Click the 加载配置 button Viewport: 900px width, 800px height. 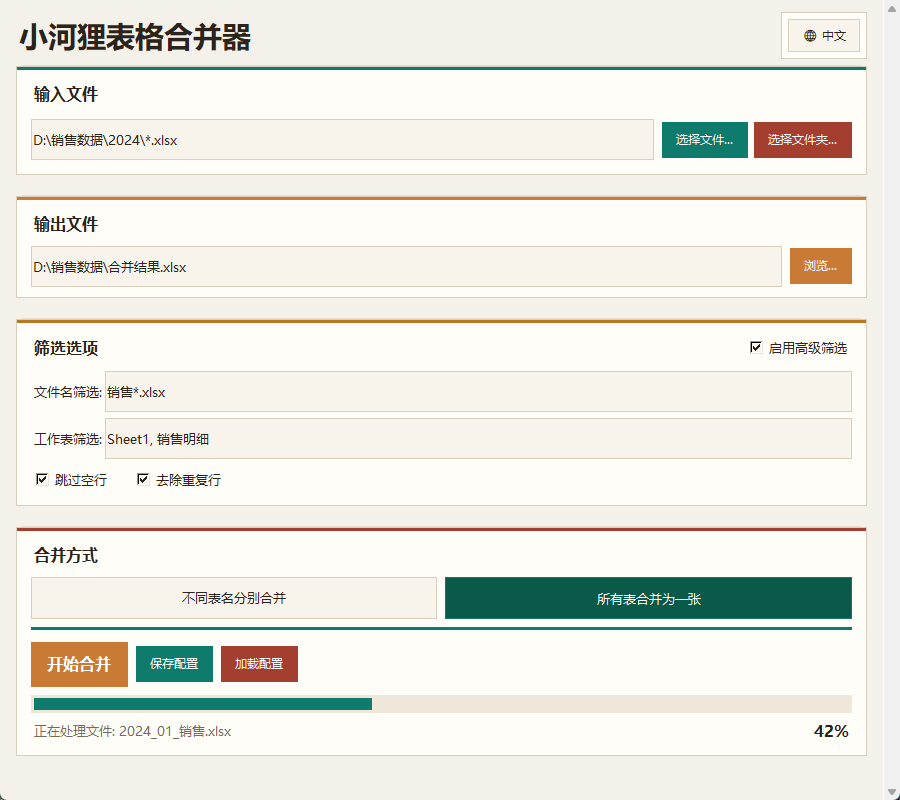point(259,664)
